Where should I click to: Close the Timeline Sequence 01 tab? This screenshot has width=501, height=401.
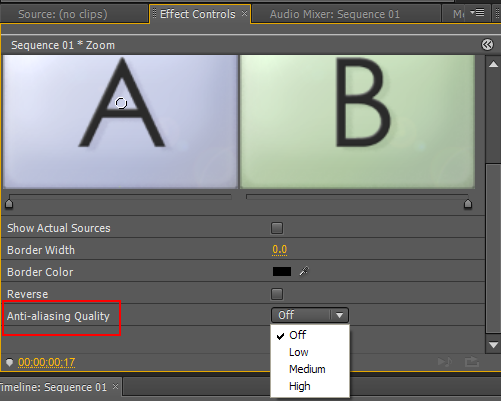tap(115, 387)
